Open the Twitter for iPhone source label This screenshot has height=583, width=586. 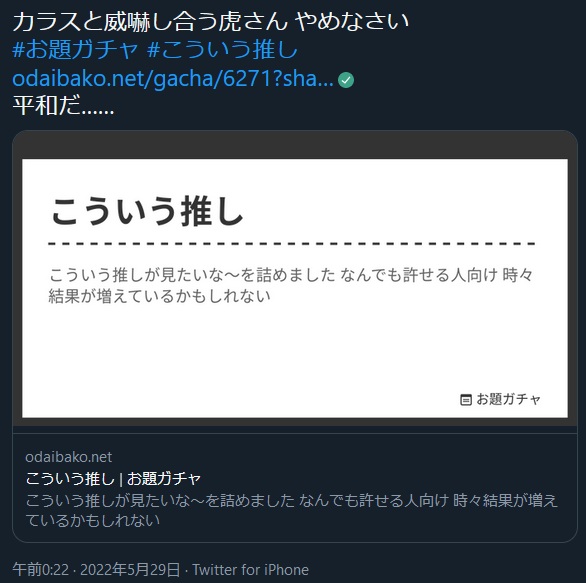pyautogui.click(x=250, y=570)
